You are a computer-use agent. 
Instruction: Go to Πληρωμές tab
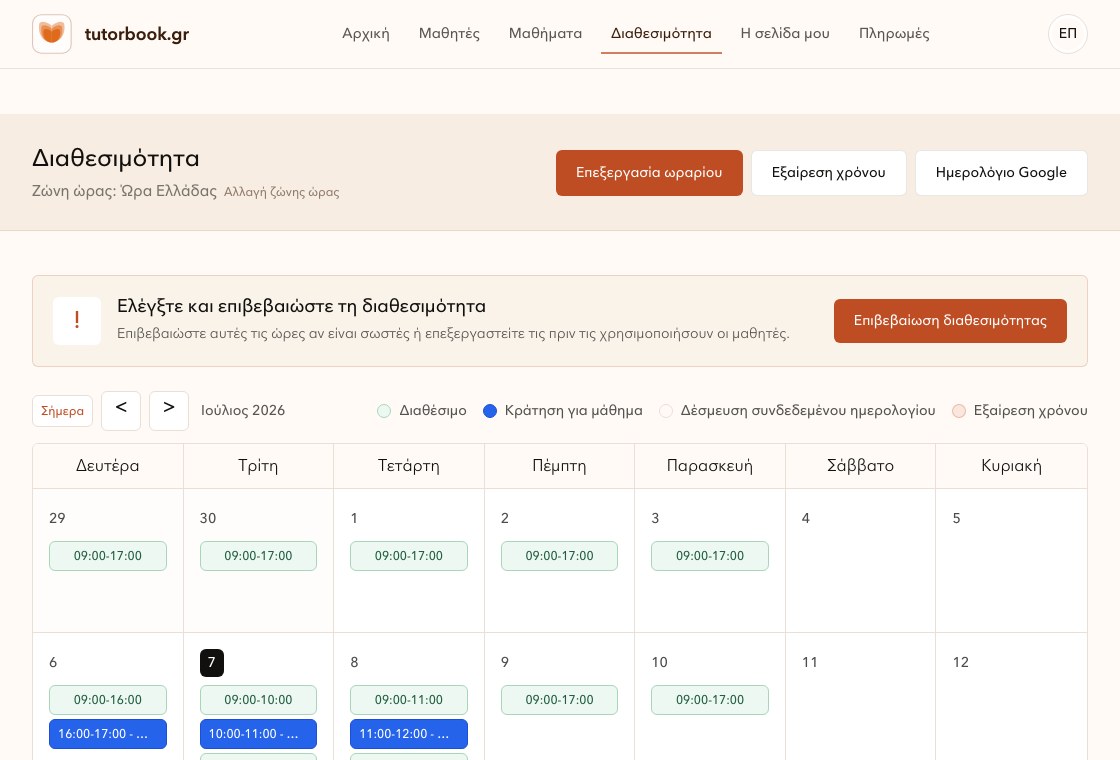click(x=894, y=34)
